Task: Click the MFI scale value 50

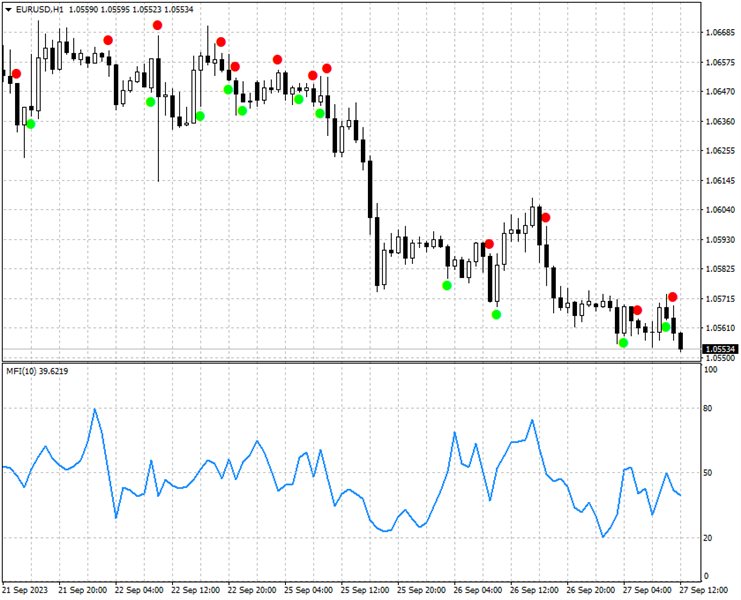Action: [x=708, y=473]
